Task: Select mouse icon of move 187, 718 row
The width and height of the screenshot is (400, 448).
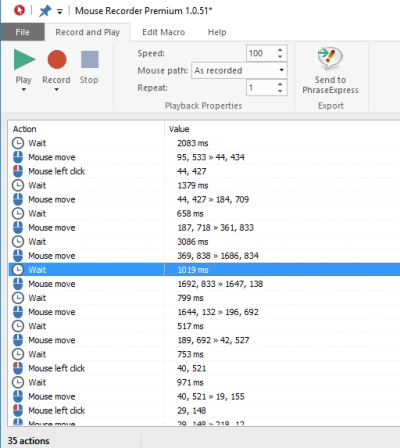Action: click(x=18, y=227)
